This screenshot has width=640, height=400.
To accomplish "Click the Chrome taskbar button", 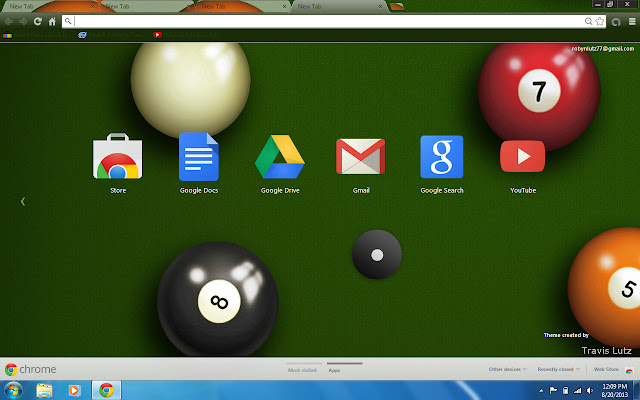I will click(106, 391).
